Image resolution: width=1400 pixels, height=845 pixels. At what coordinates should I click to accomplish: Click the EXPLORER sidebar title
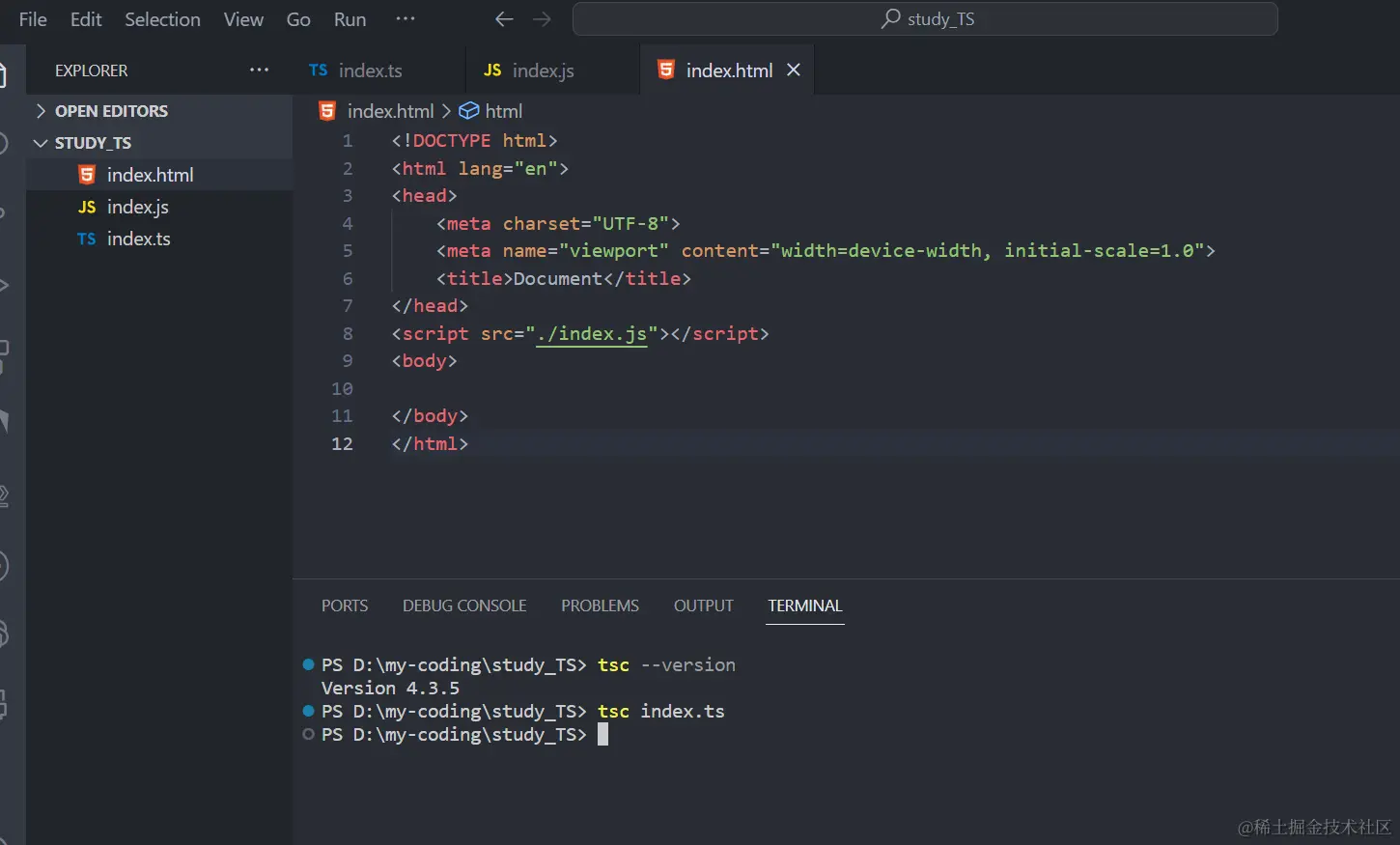click(91, 70)
